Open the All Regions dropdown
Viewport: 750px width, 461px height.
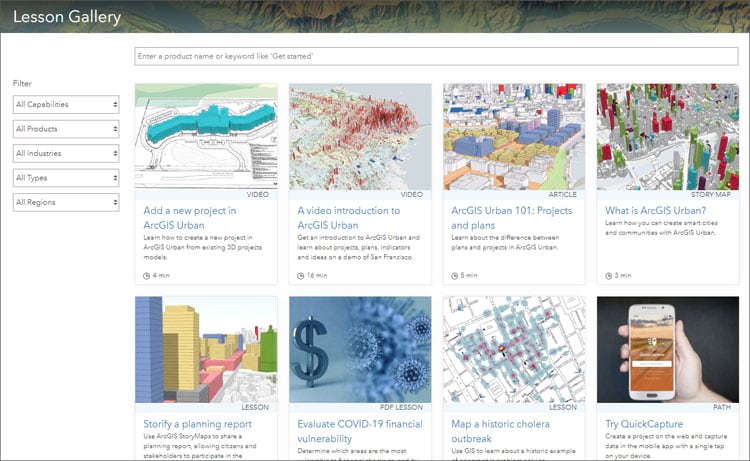pyautogui.click(x=66, y=202)
